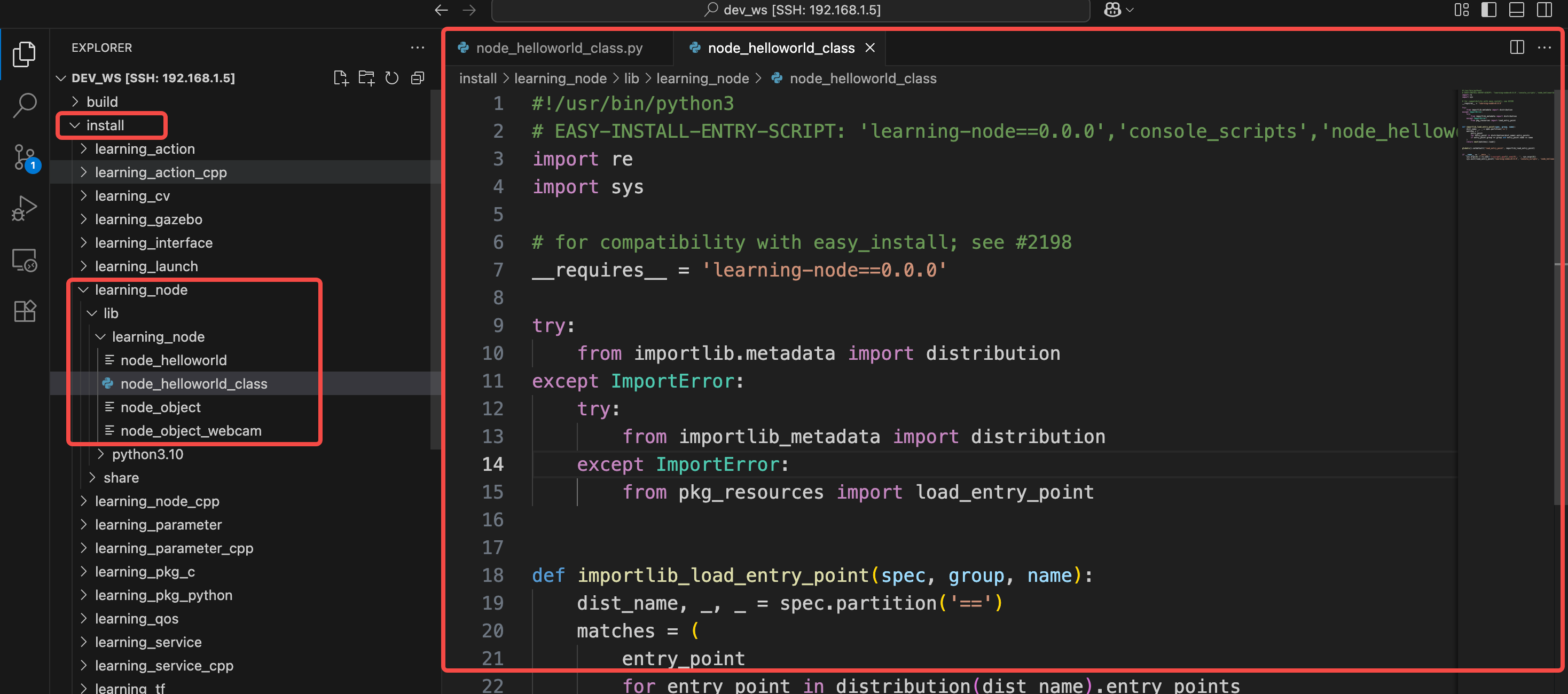
Task: Open the Run and Debug view
Action: pos(25,209)
